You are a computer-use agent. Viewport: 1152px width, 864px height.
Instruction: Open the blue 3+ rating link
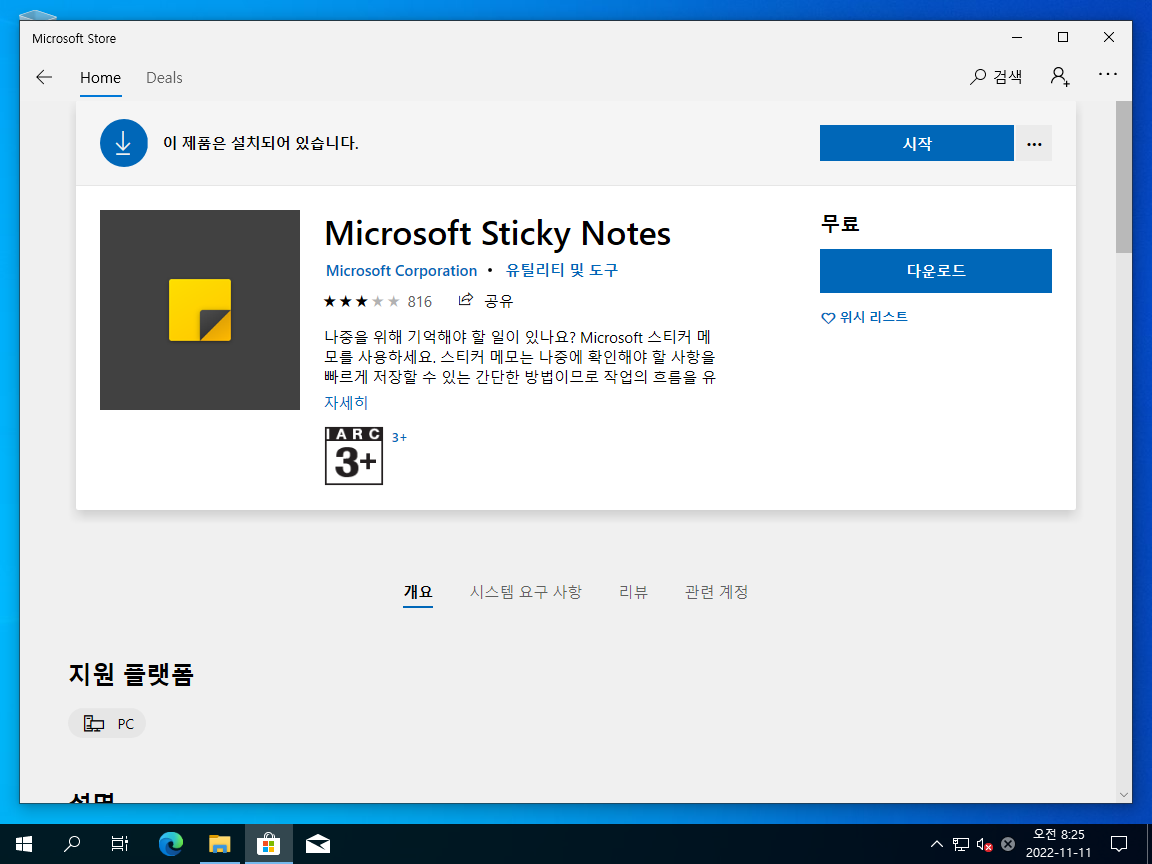(399, 437)
